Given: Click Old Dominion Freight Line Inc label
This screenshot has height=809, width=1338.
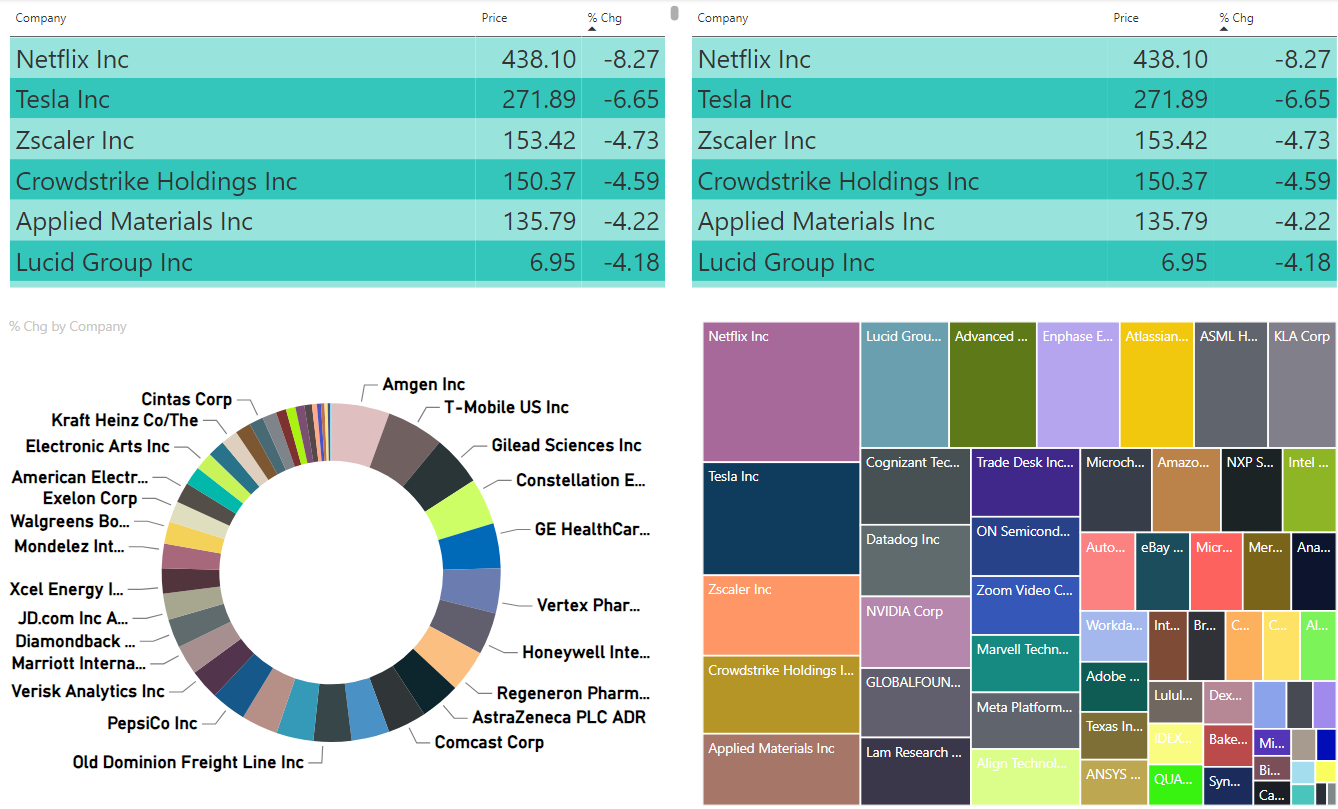Looking at the screenshot, I should coord(188,762).
